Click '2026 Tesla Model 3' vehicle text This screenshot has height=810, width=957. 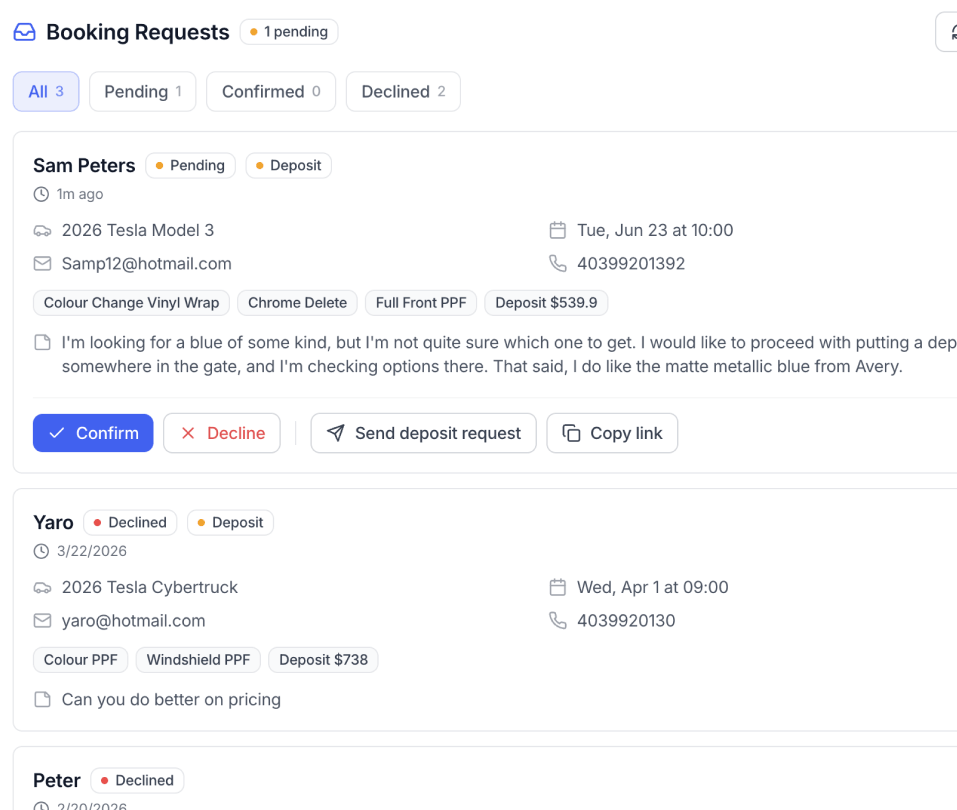click(138, 230)
